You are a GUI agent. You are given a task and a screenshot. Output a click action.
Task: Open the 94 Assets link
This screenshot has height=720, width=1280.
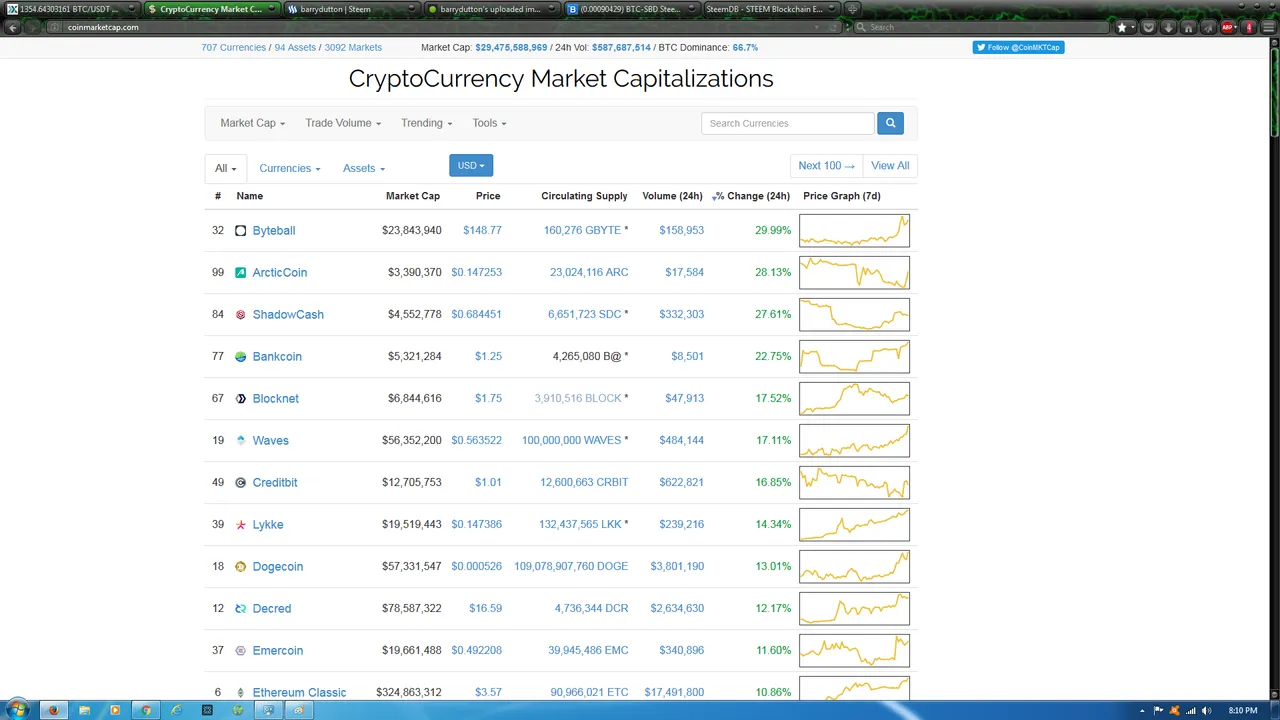coord(295,47)
